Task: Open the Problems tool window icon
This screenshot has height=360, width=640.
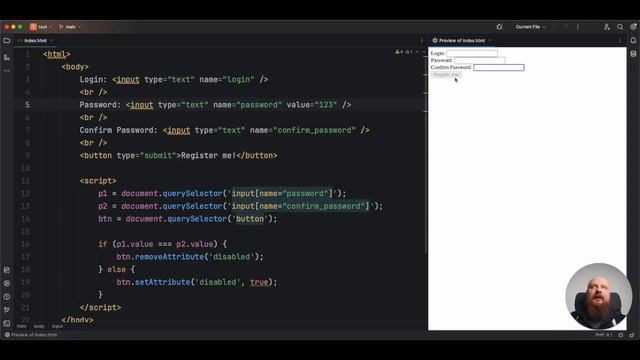Action: (x=7, y=297)
